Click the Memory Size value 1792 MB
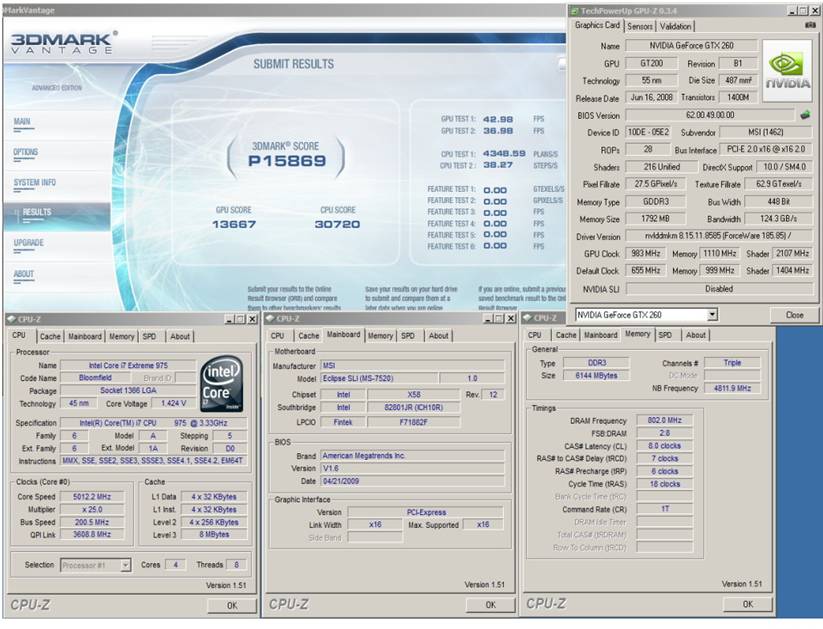The width and height of the screenshot is (823, 629). (x=655, y=219)
